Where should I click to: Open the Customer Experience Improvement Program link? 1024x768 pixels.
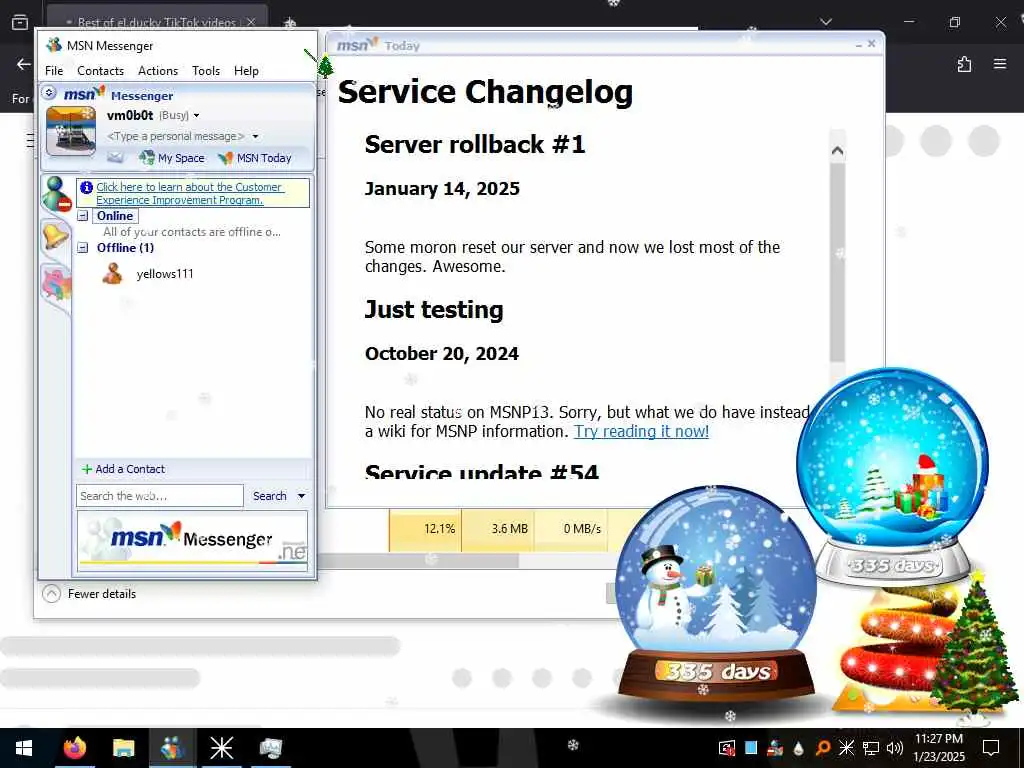click(x=189, y=193)
